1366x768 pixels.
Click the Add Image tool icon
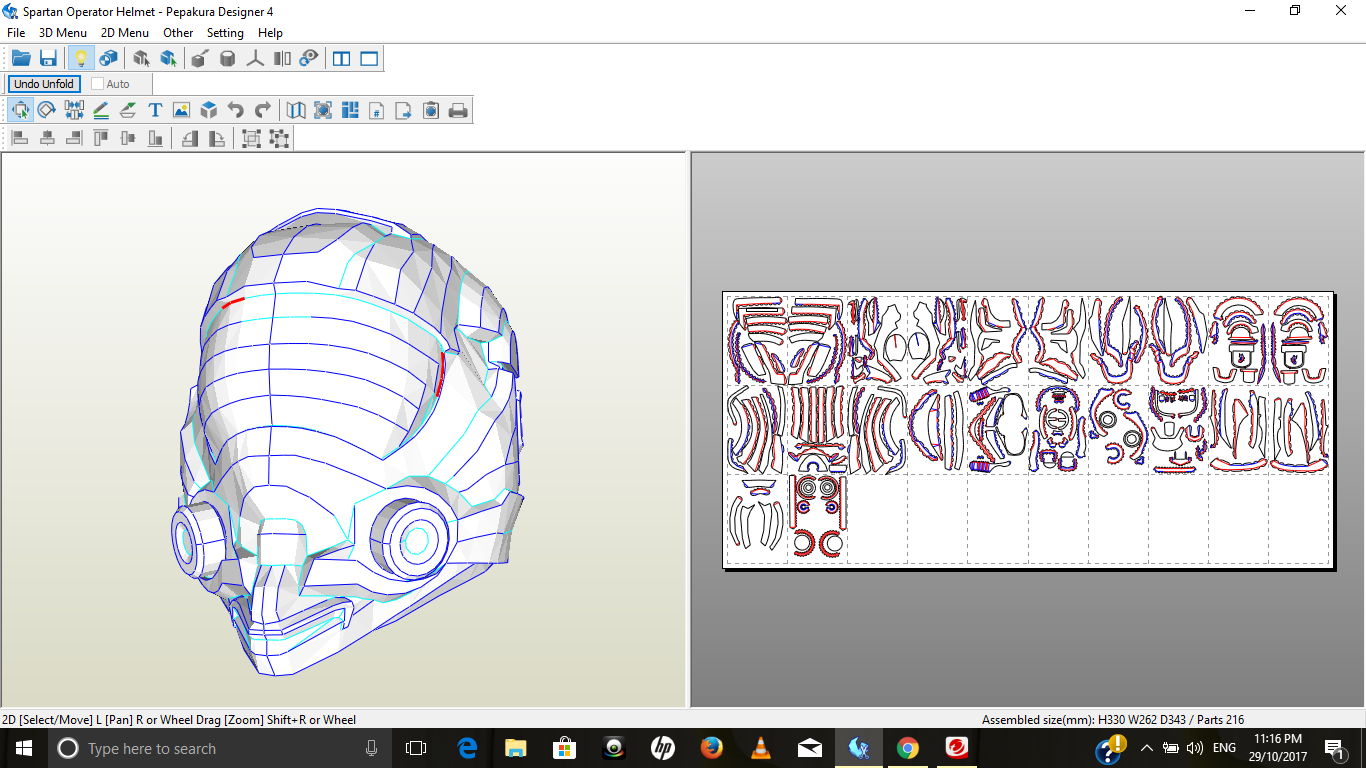tap(181, 110)
